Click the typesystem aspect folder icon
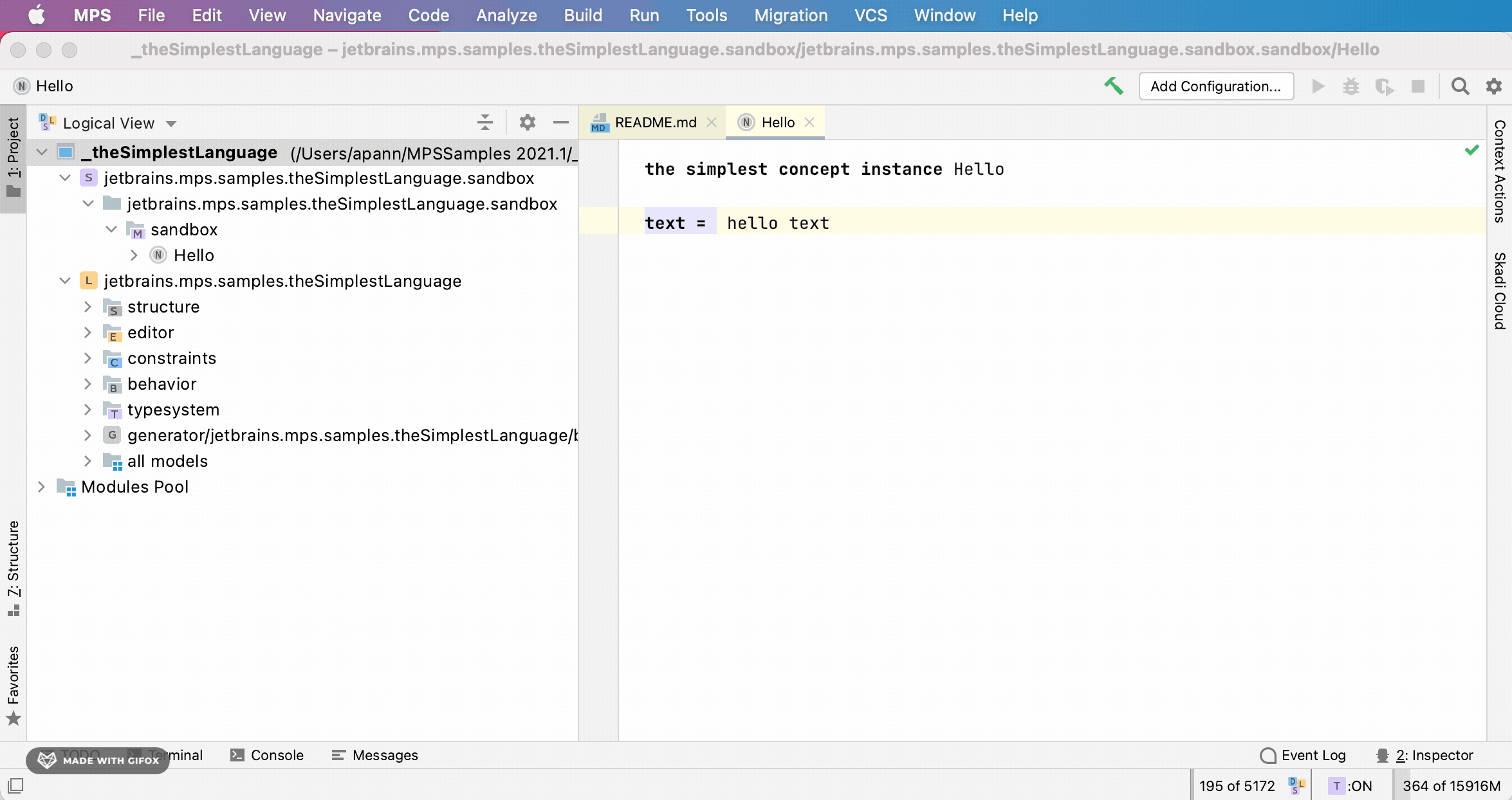 pos(112,410)
